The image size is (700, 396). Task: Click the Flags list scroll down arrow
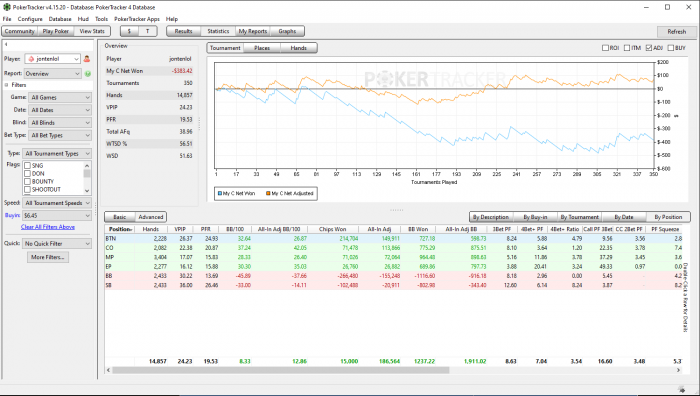pyautogui.click(x=87, y=191)
